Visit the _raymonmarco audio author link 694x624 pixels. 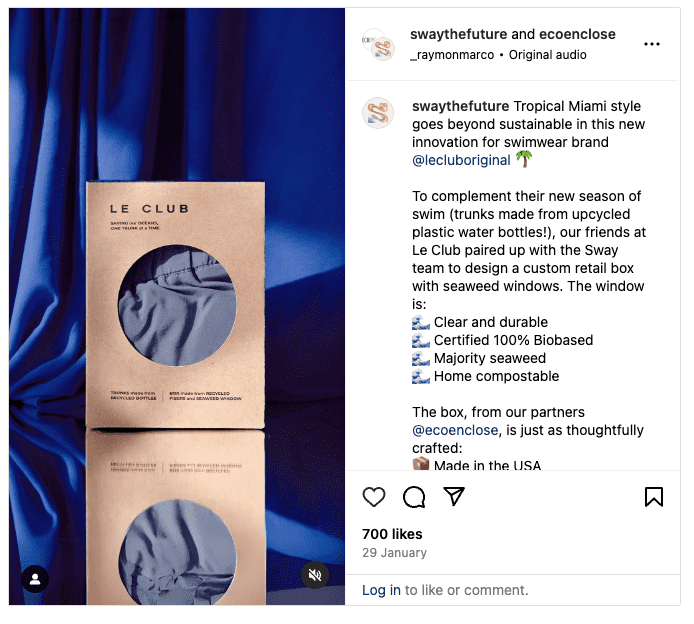(x=452, y=55)
